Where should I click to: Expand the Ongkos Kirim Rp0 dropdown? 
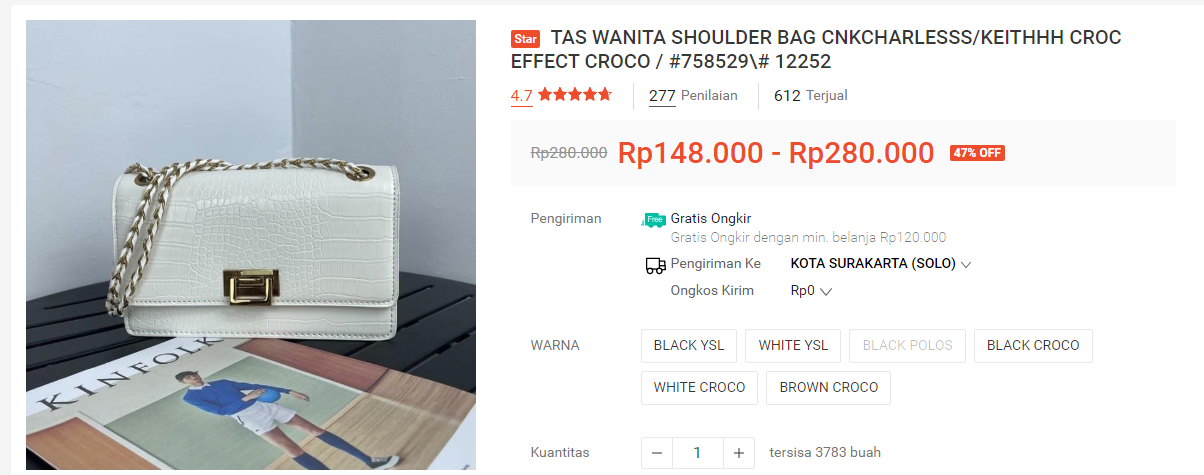tap(811, 291)
